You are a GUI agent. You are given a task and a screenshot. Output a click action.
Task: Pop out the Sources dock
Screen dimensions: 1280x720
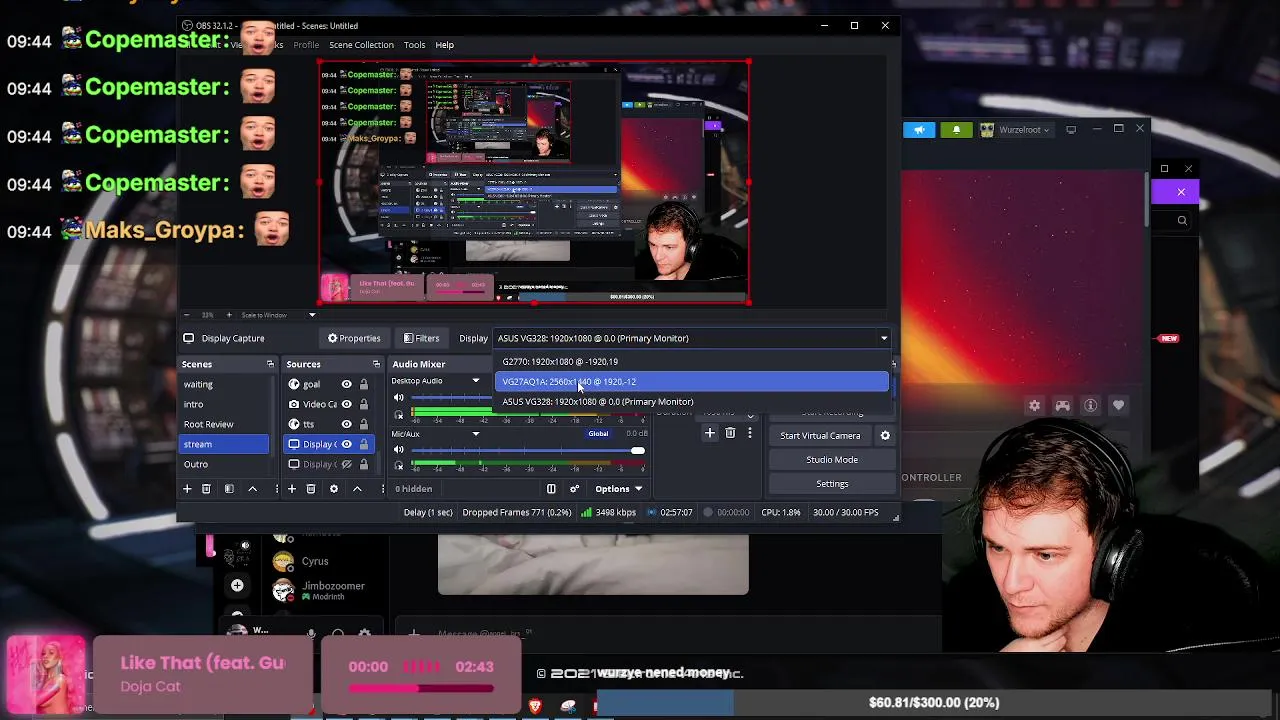(376, 364)
